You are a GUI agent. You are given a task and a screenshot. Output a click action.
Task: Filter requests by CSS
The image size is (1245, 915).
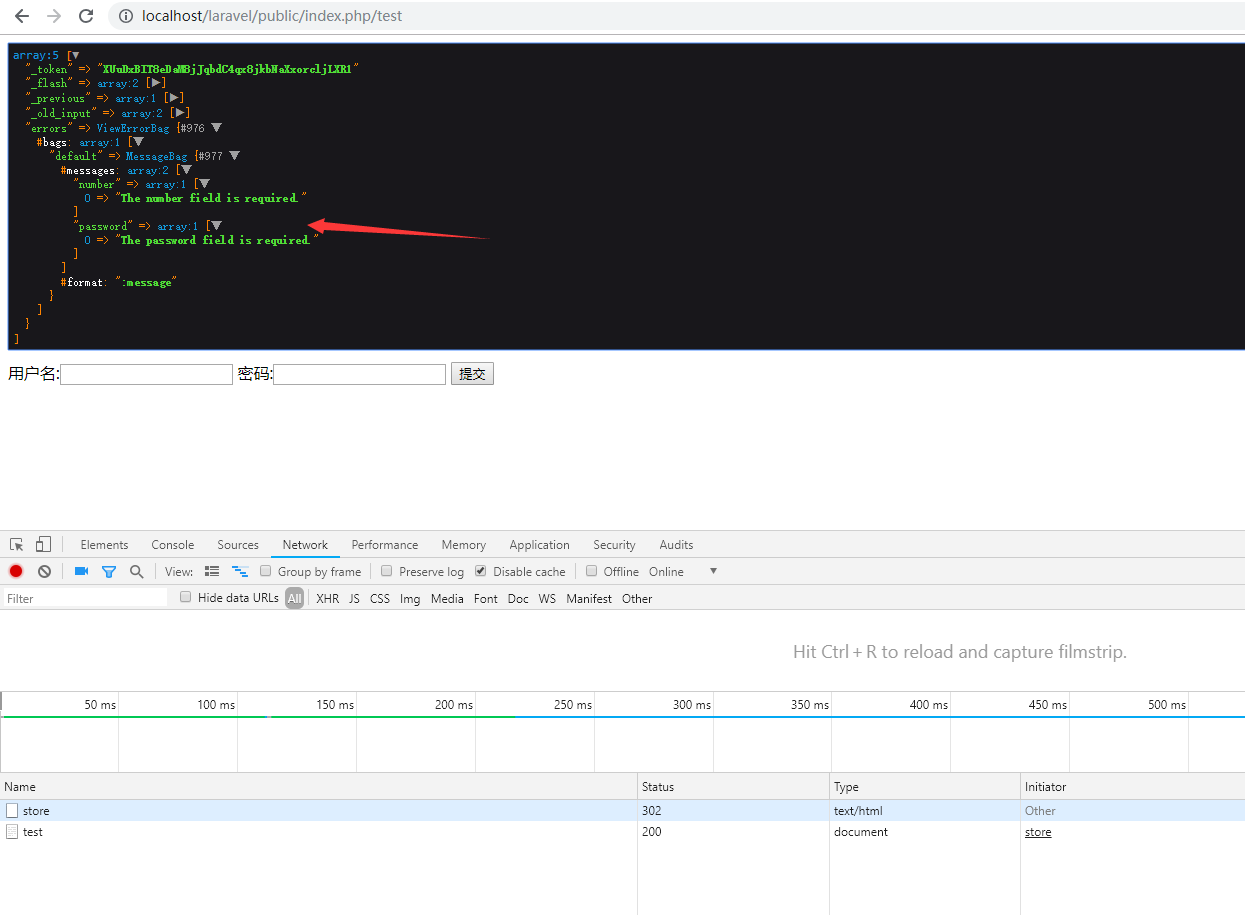[x=380, y=599]
